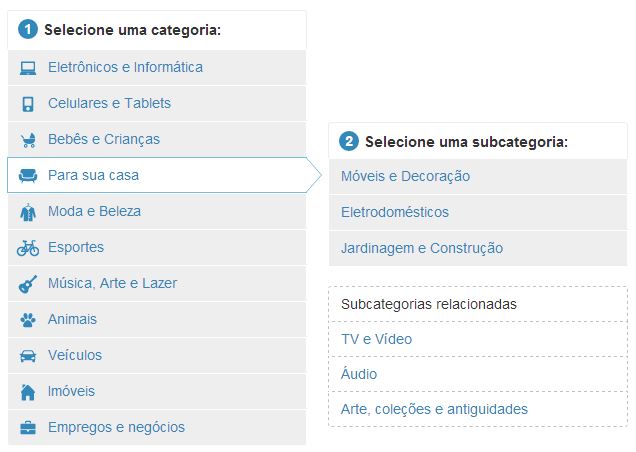The width and height of the screenshot is (636, 452).
Task: Click the car icon for Veículos
Action: coord(28,356)
